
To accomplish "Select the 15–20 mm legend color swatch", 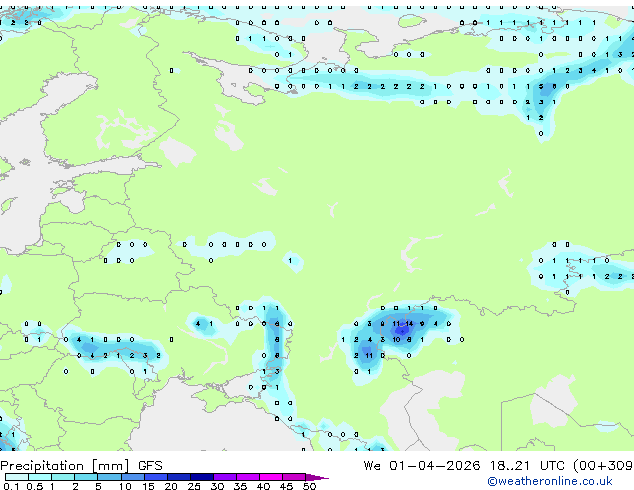I will click(156, 477).
